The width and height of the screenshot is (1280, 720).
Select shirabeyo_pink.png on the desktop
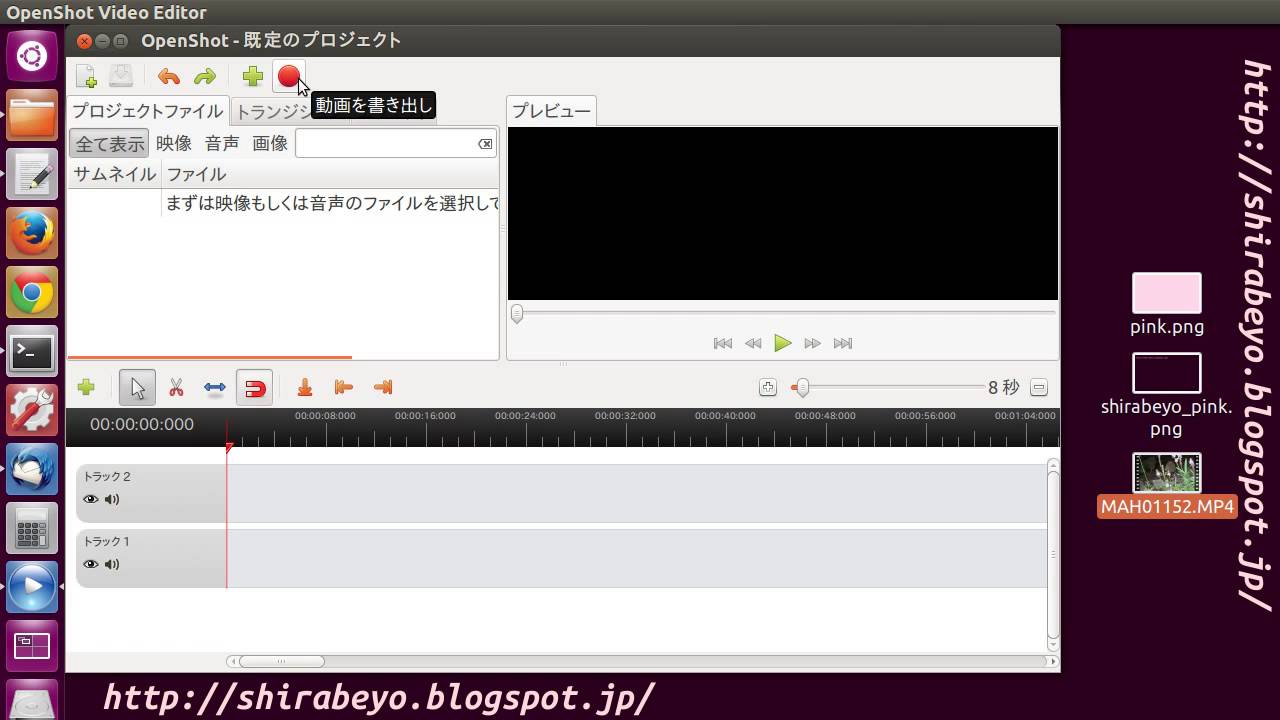[x=1167, y=395]
